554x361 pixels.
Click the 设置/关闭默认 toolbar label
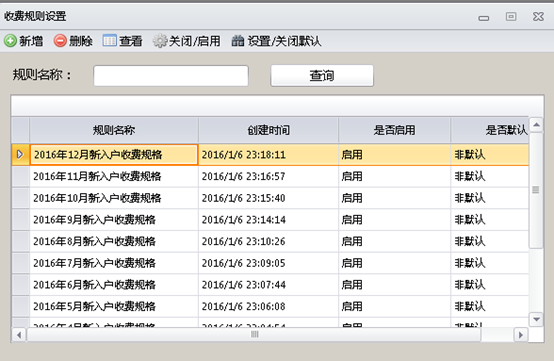click(284, 41)
